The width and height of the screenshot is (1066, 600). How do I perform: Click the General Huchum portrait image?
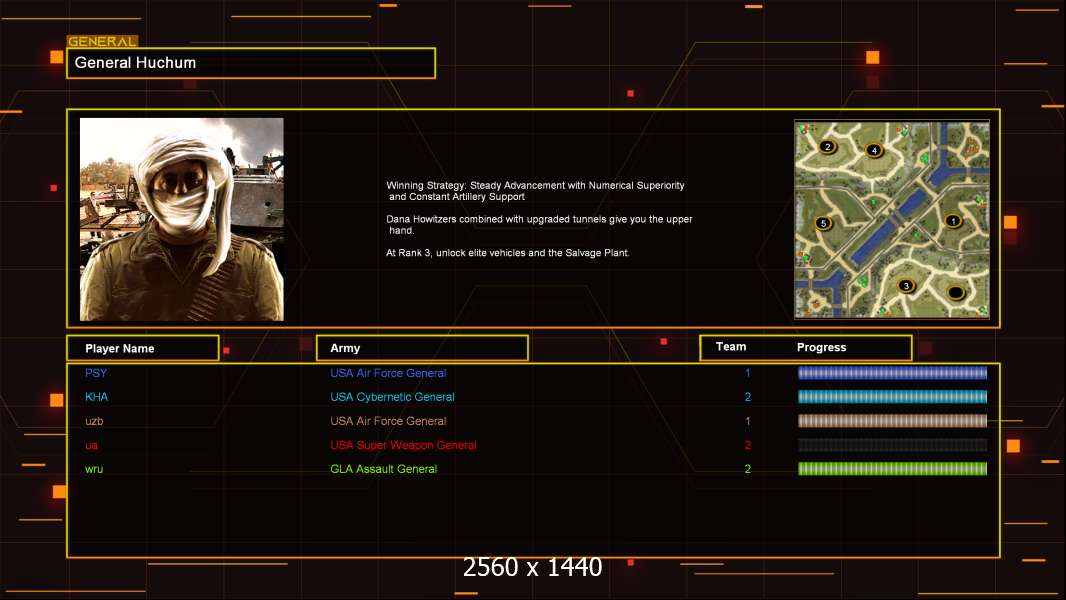(x=182, y=219)
